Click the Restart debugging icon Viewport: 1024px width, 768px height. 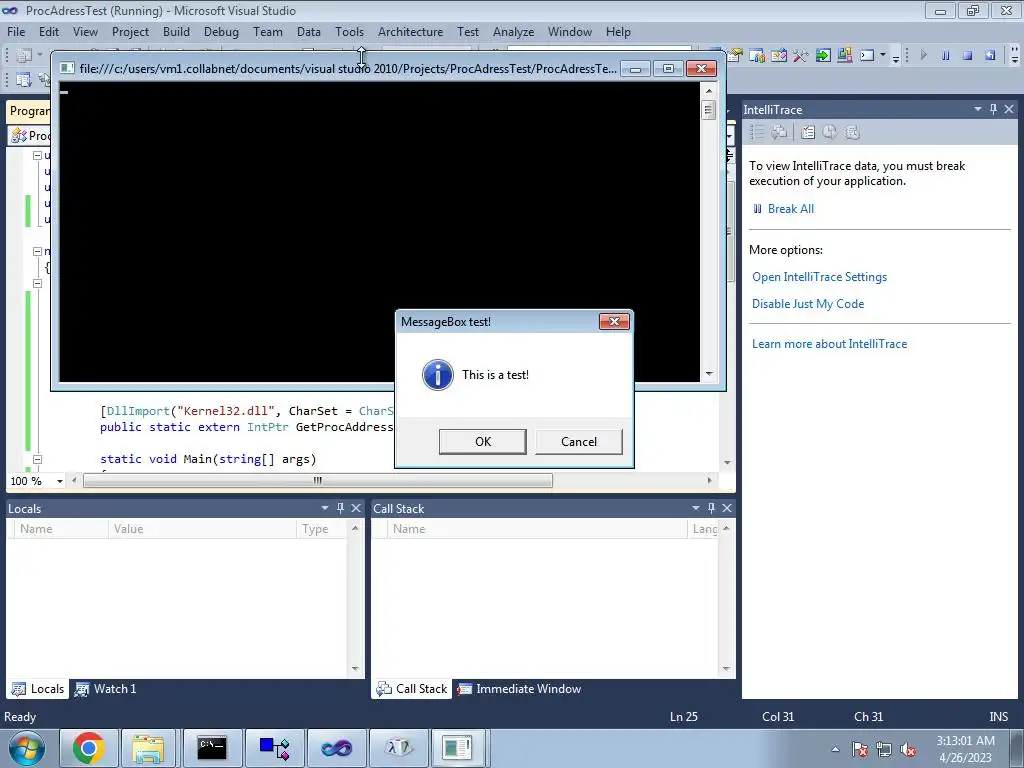[990, 56]
